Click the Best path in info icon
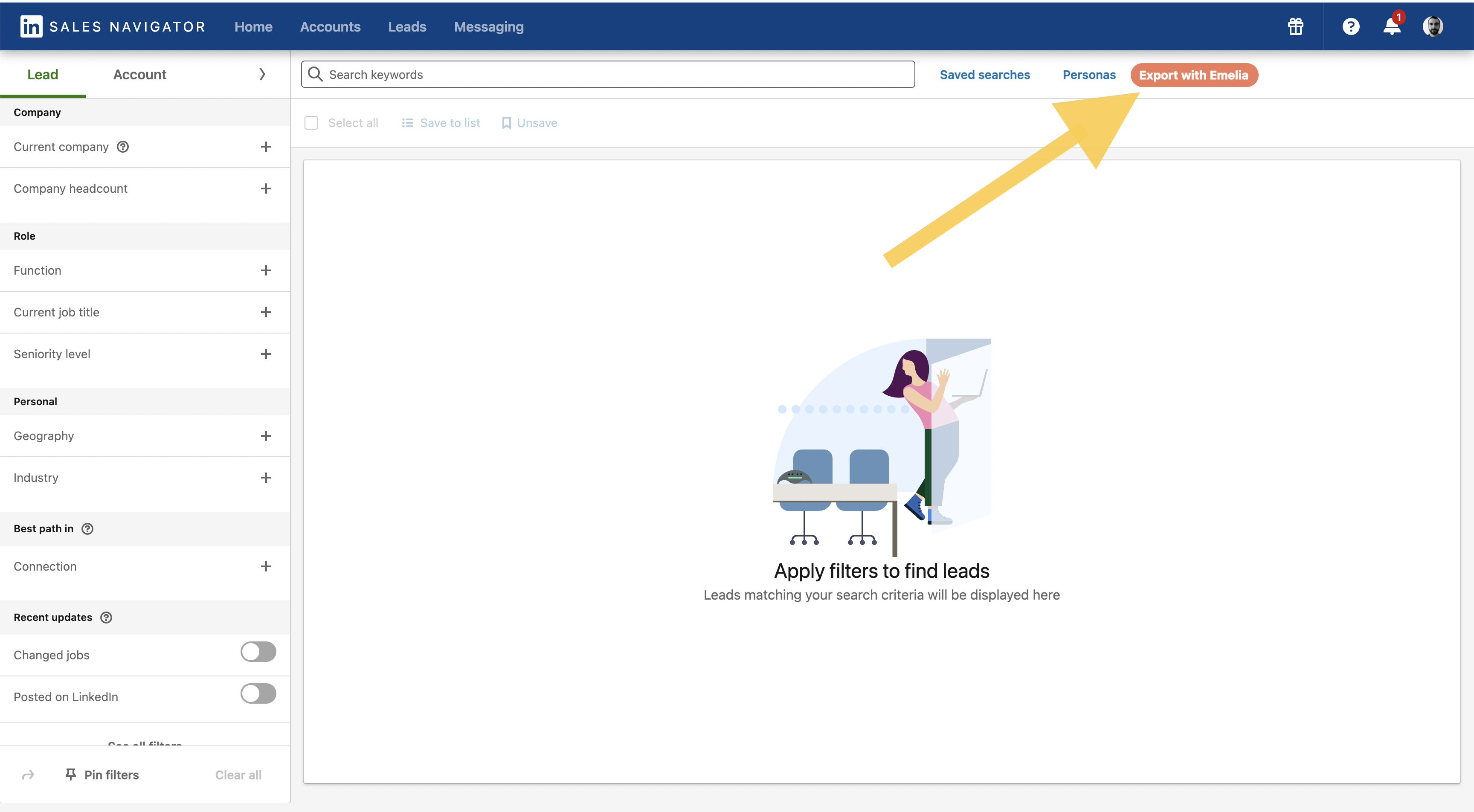 [x=87, y=529]
